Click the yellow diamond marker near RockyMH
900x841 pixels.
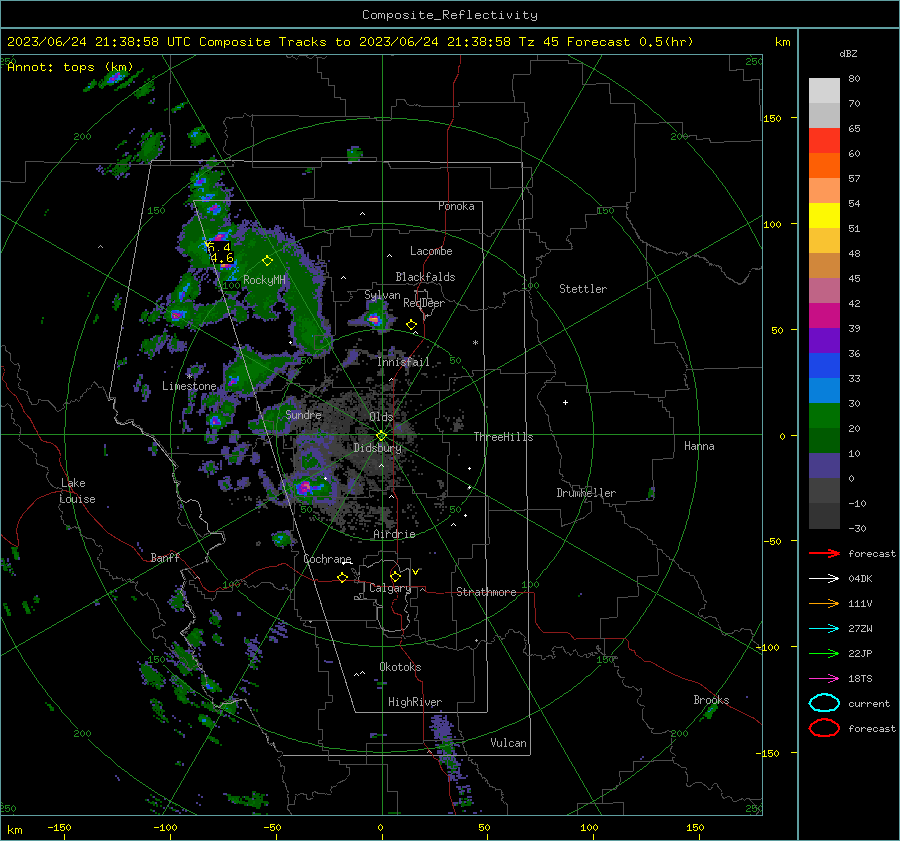coord(267,261)
